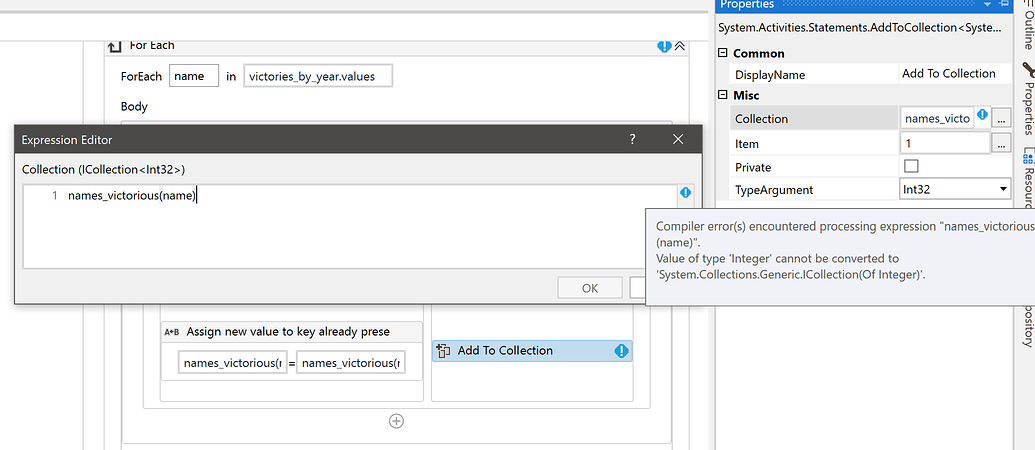Click the Assign activity A+B icon
Screen dimensions: 1035x450
click(x=170, y=332)
